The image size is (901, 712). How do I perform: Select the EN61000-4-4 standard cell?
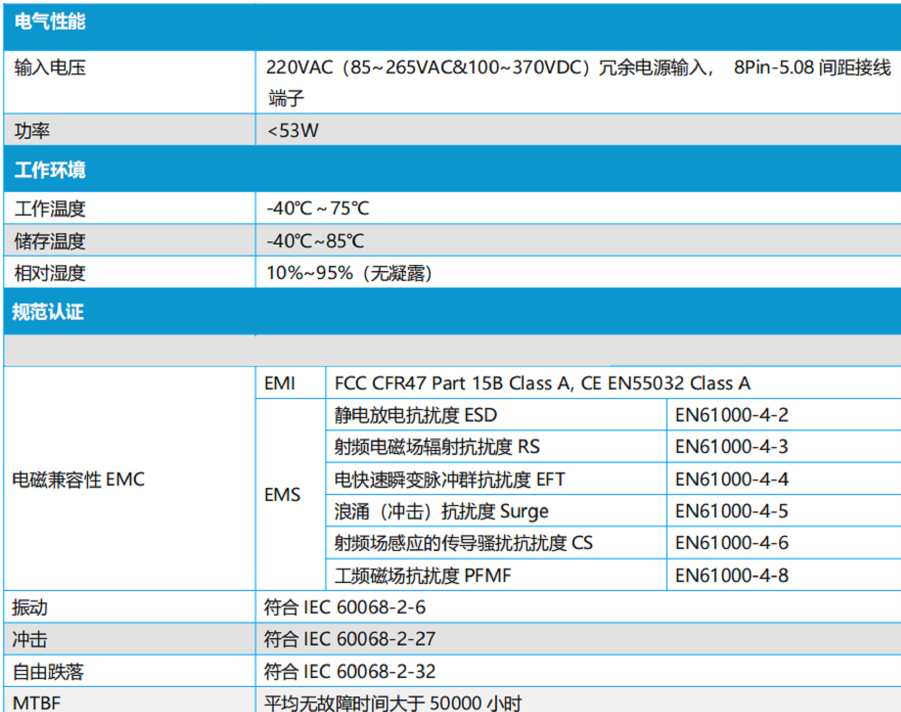click(784, 479)
